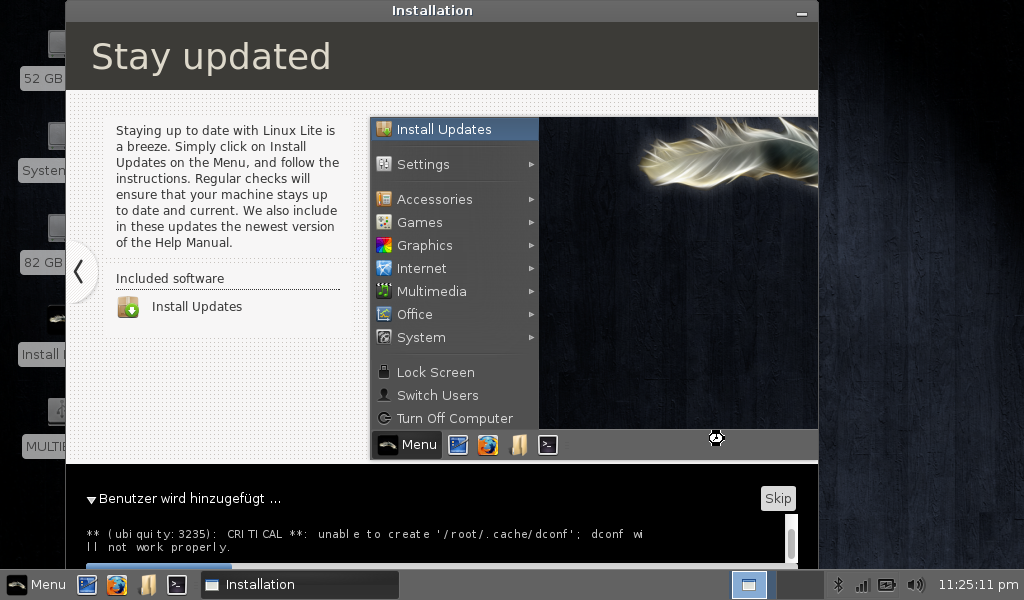Switch to the first workspace in pager
The height and width of the screenshot is (600, 1024).
749,585
